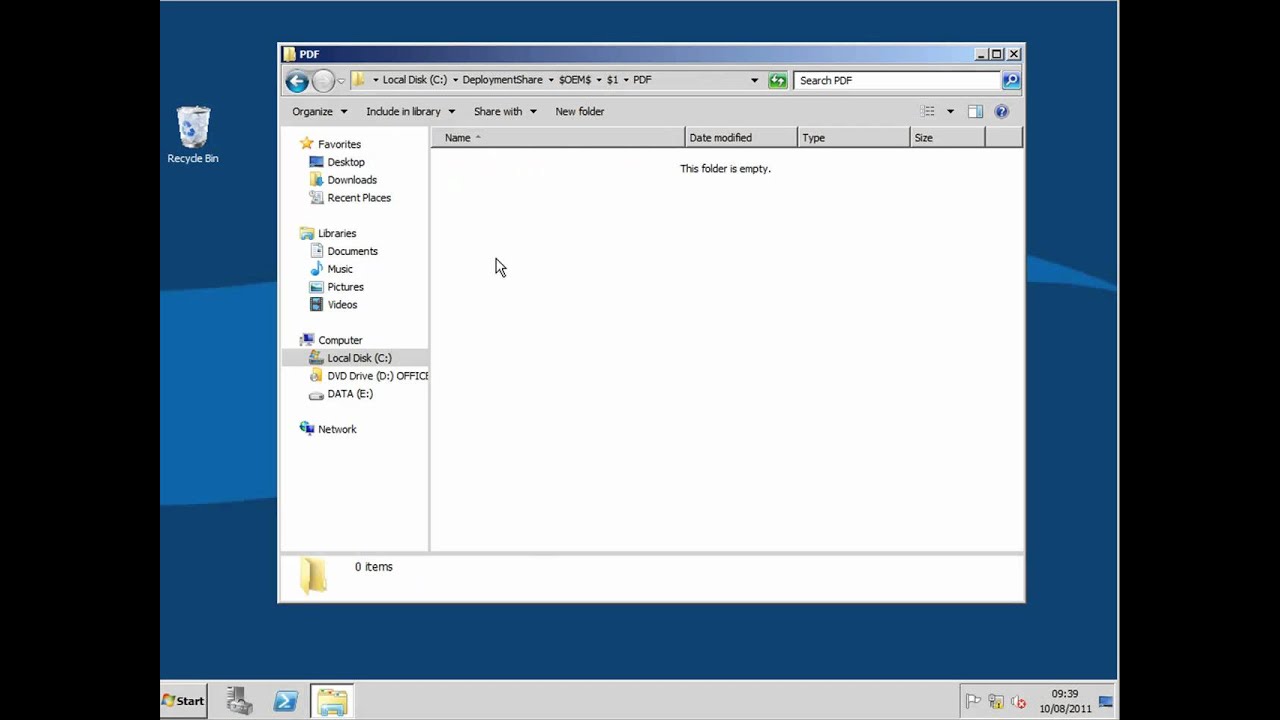Open the recent pages dropdown arrow
This screenshot has height=720, width=1280.
pyautogui.click(x=341, y=81)
